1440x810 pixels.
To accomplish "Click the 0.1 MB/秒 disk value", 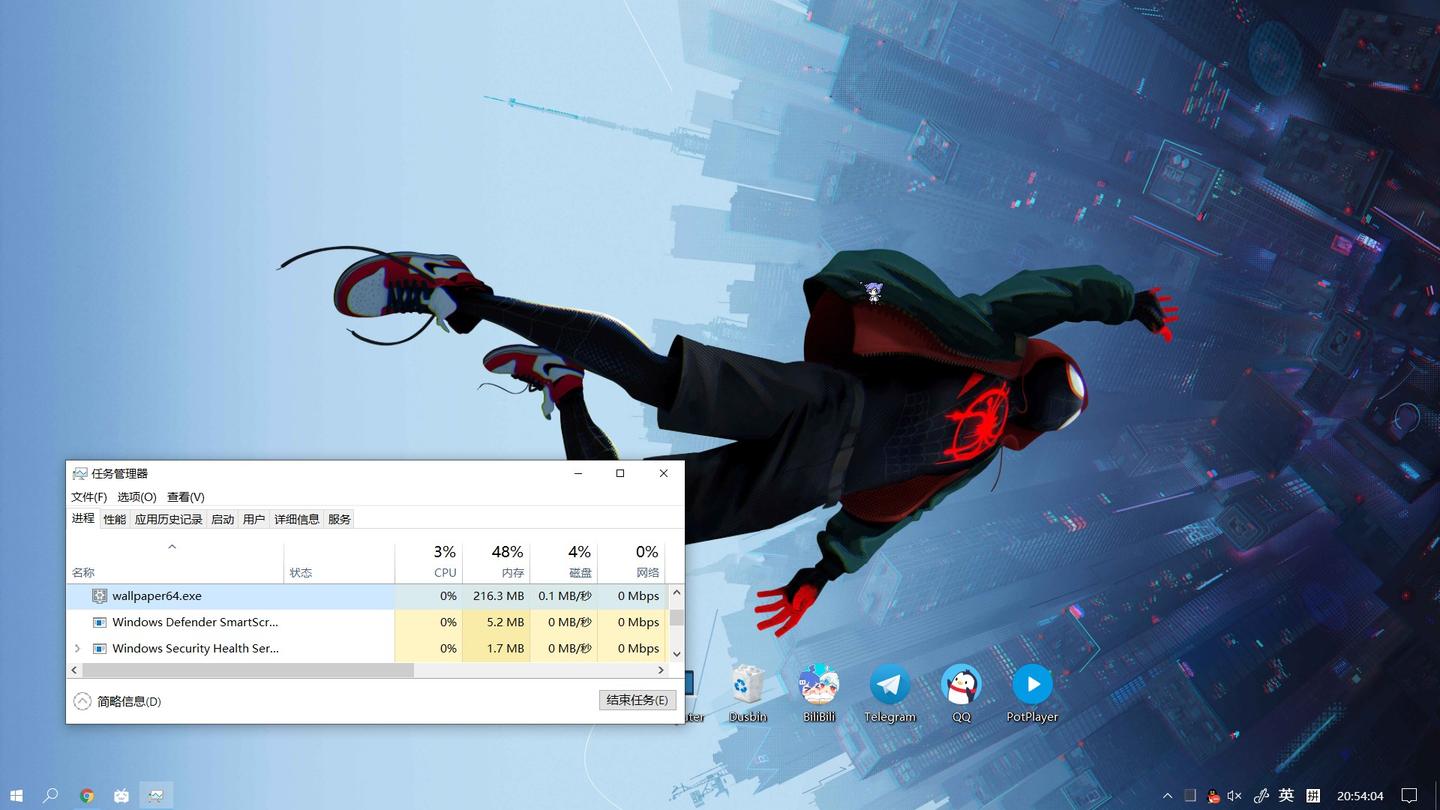I will 565,596.
